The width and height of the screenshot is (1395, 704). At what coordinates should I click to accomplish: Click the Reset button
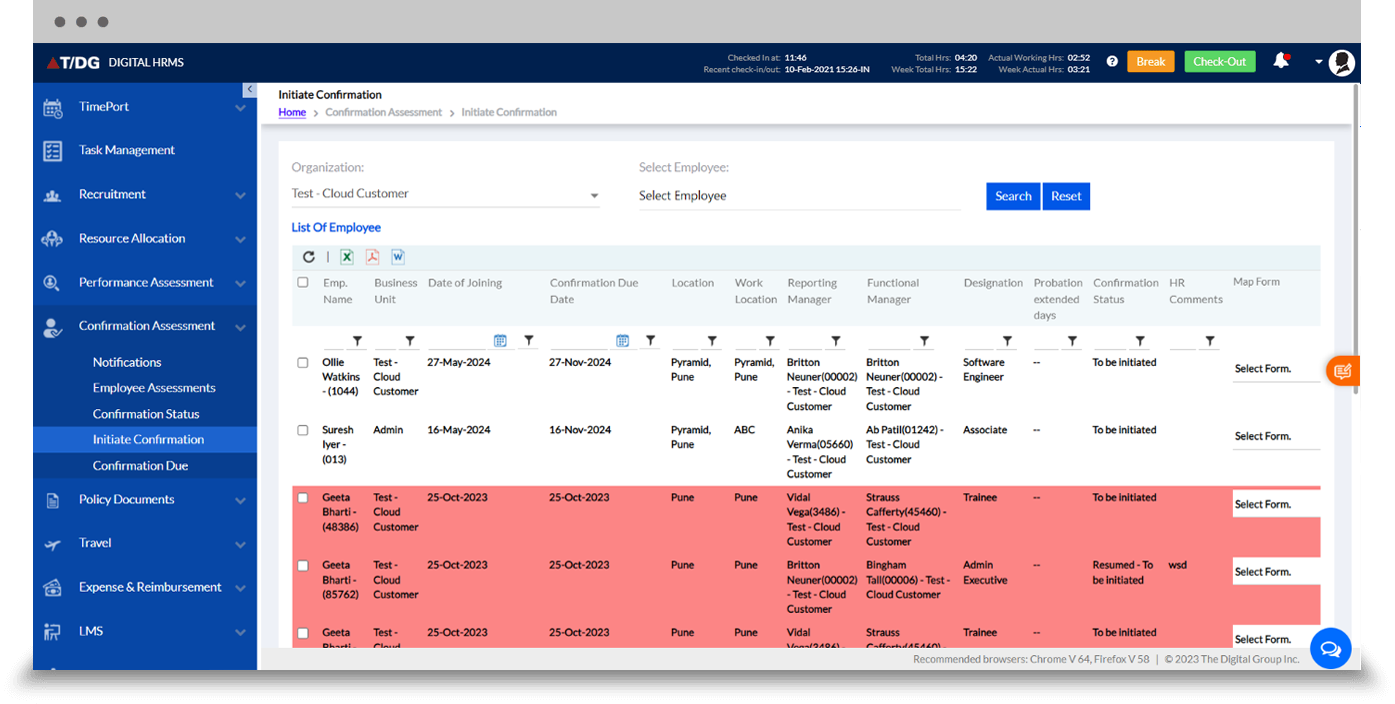coord(1066,196)
